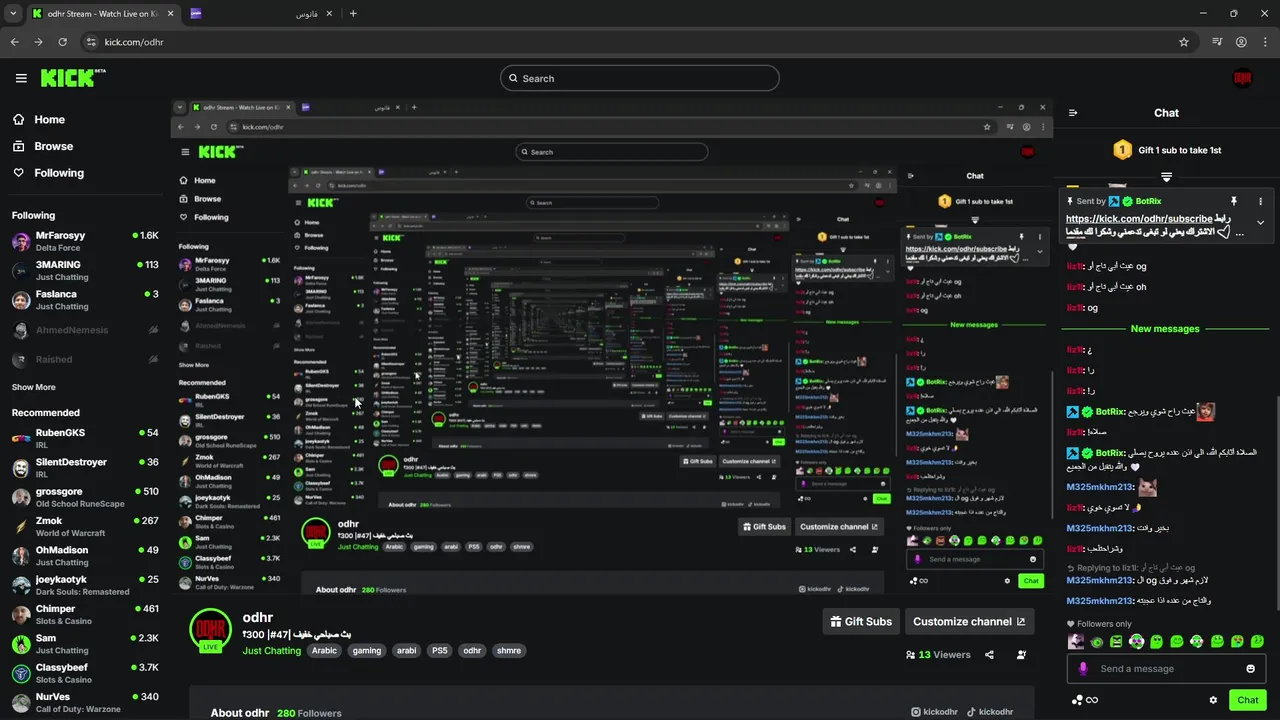The height and width of the screenshot is (720, 1280).
Task: Click the share icon near Viewers
Action: 989,655
